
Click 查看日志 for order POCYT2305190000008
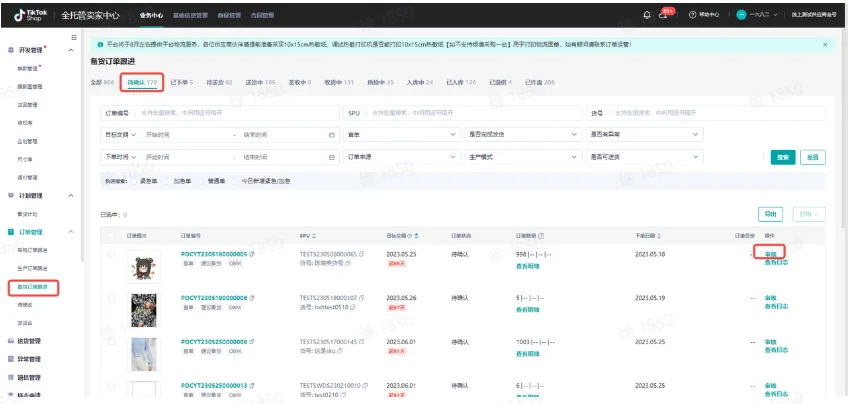point(776,306)
